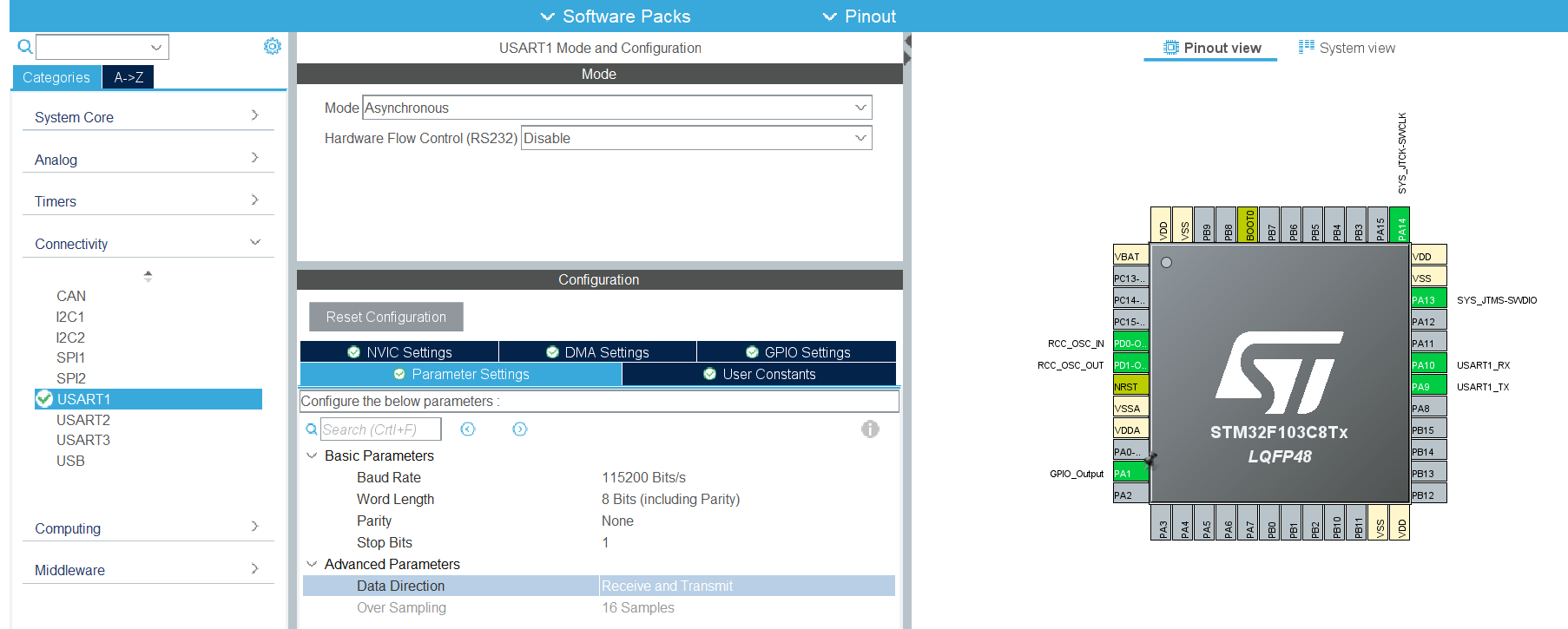Image resolution: width=1568 pixels, height=629 pixels.
Task: Select the PA1 GPIO_Output pin
Action: coord(1130,473)
